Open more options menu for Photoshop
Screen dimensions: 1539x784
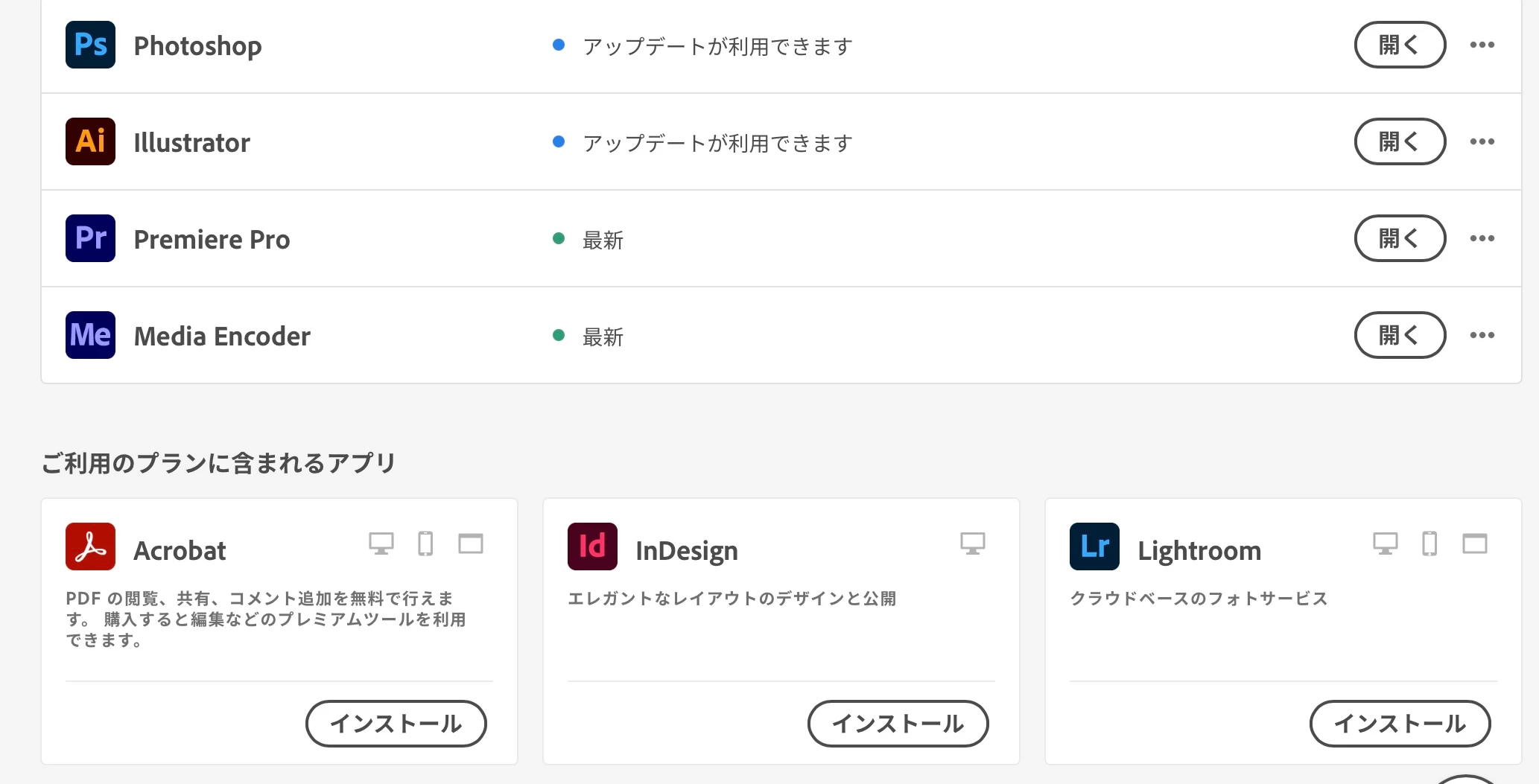tap(1482, 45)
